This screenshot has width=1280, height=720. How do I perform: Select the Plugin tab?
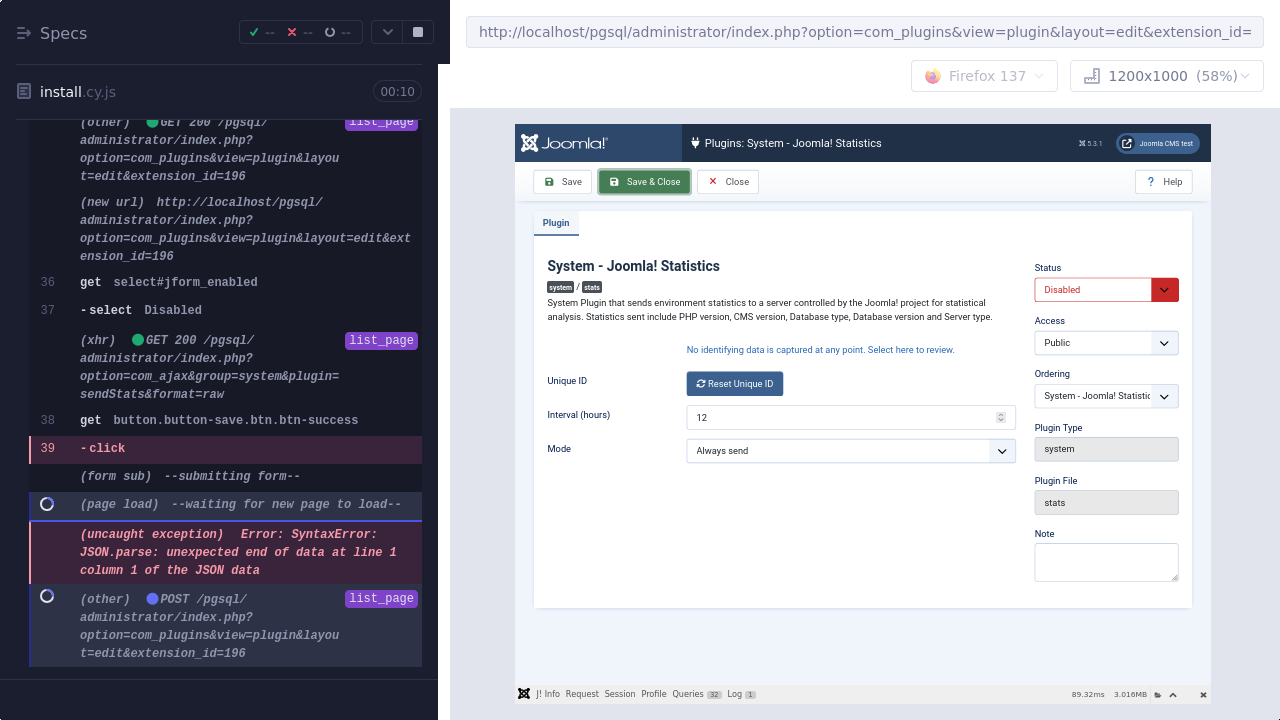pyautogui.click(x=556, y=223)
